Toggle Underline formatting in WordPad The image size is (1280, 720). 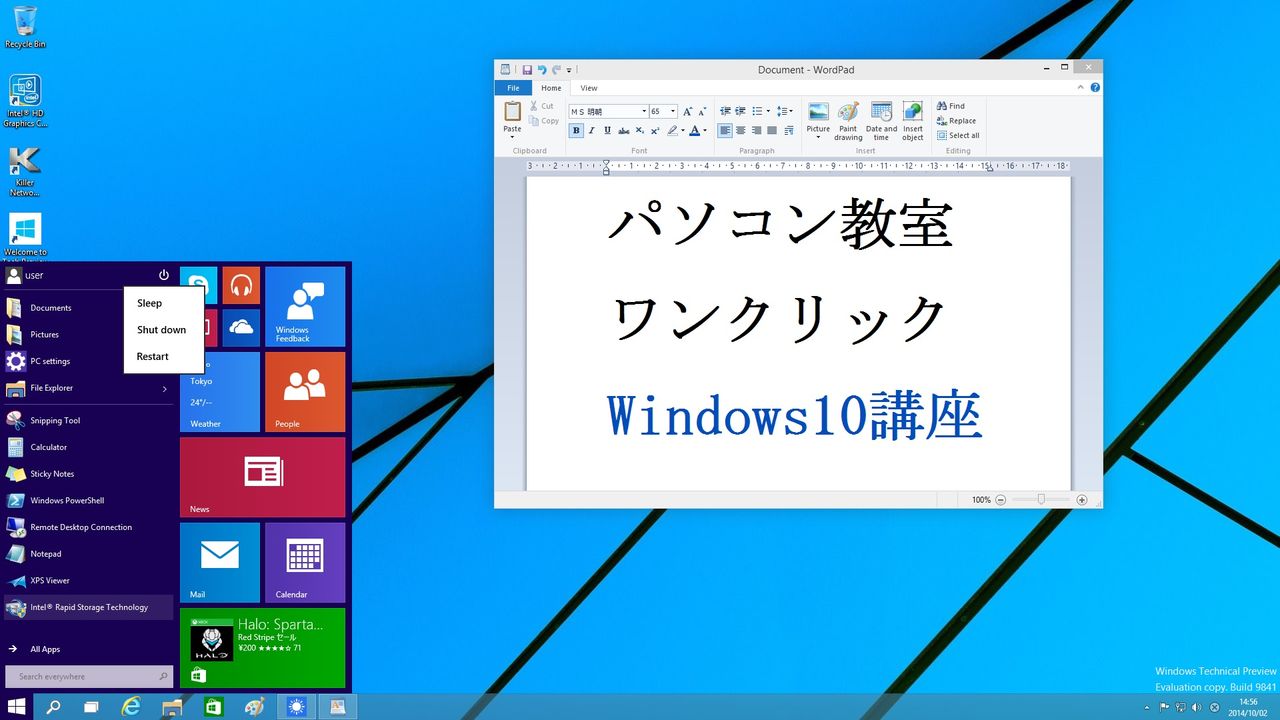[x=607, y=131]
